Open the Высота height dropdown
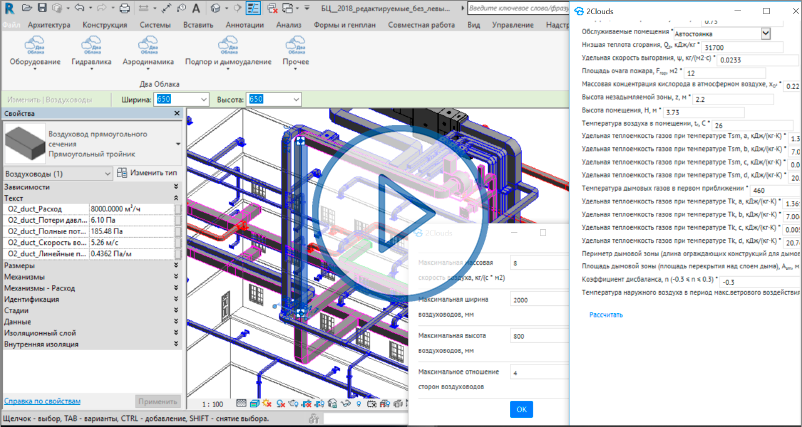 click(296, 99)
